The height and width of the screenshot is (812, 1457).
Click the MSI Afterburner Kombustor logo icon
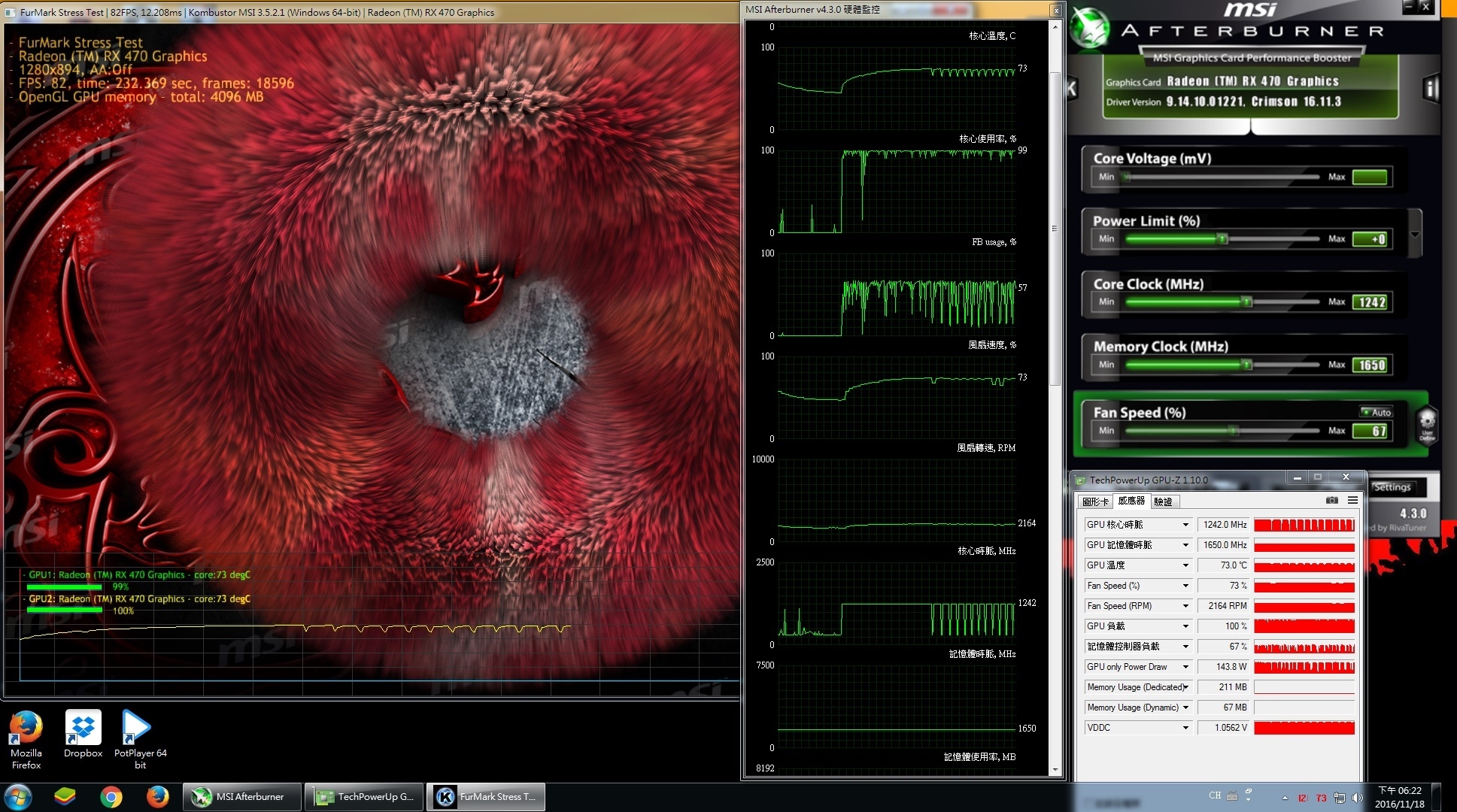(1090, 29)
